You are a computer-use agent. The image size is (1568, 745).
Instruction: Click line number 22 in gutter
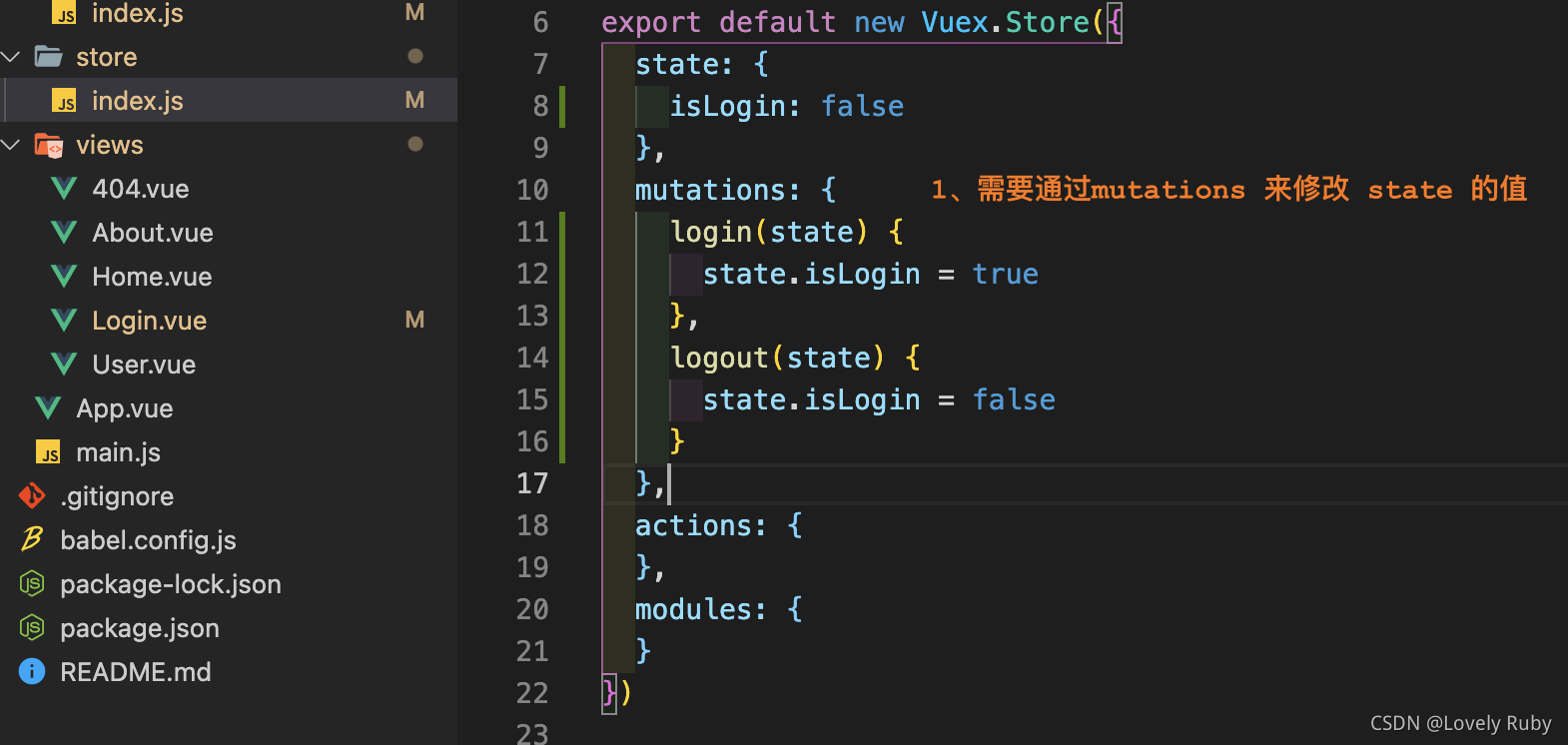(x=532, y=693)
